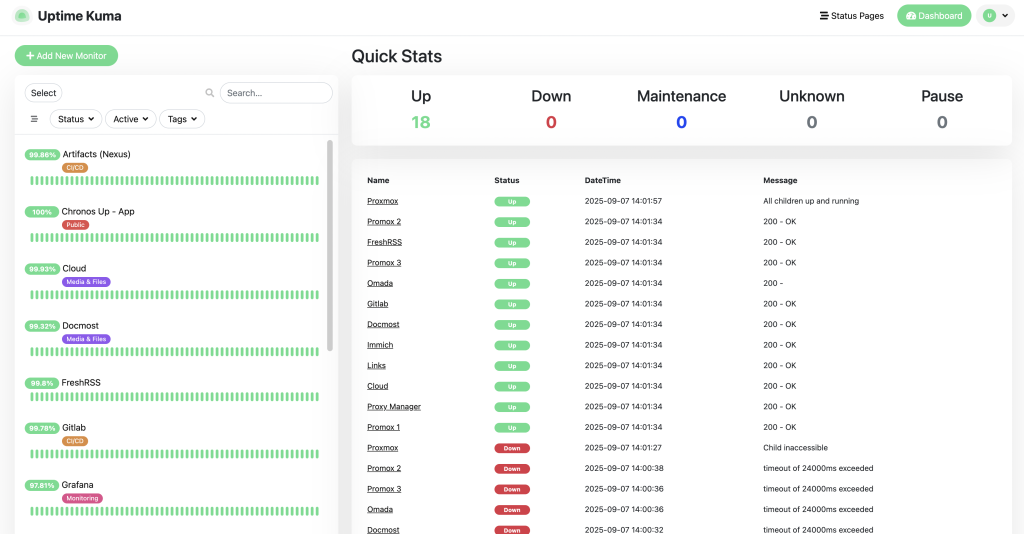This screenshot has width=1024, height=534.
Task: Click the Name column header
Action: tap(378, 180)
